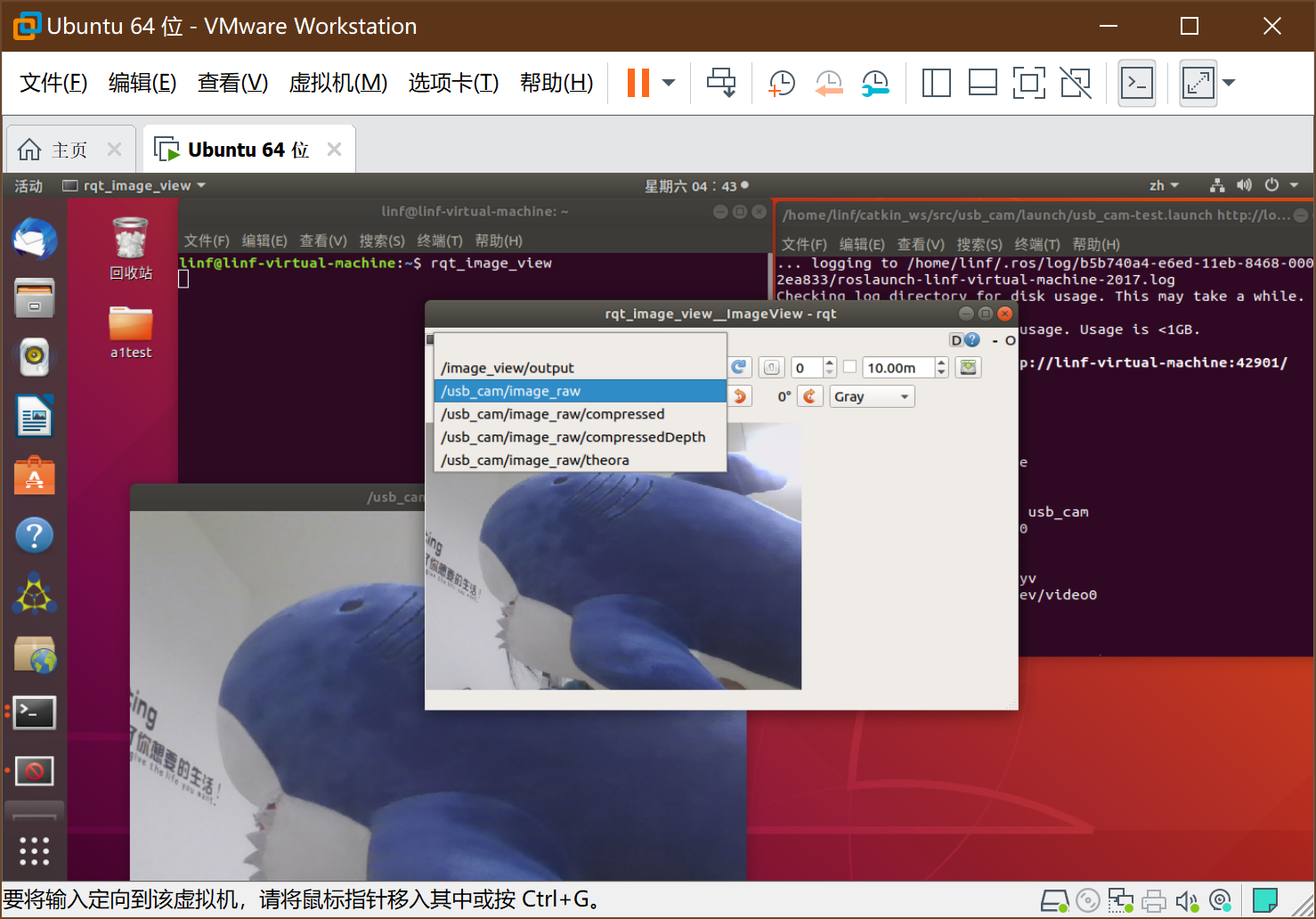
Task: Open VMware 文件(F) menu
Action: pyautogui.click(x=53, y=83)
